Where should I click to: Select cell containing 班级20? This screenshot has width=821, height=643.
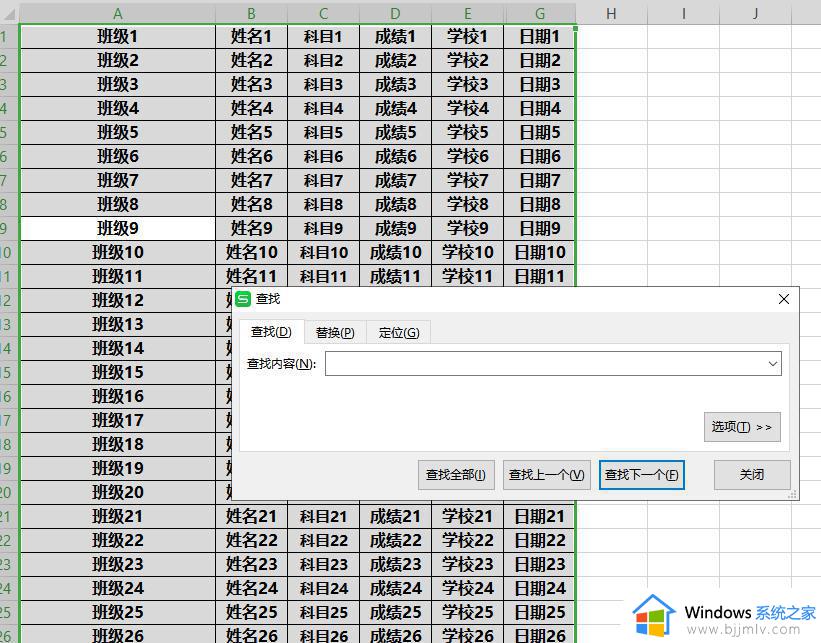click(x=118, y=492)
